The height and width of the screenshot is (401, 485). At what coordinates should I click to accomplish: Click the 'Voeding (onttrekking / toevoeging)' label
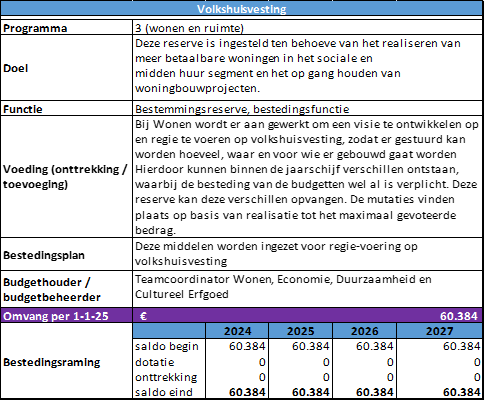pos(65,176)
